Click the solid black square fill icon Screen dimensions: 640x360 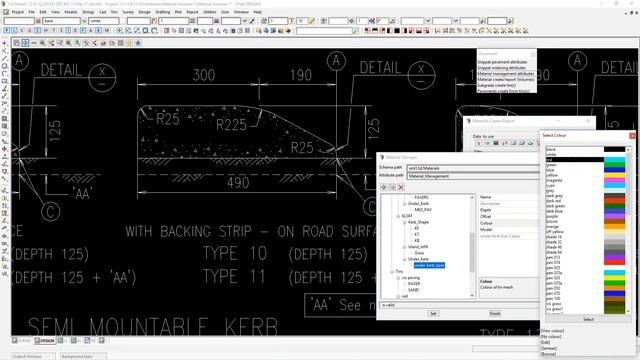click(397, 31)
